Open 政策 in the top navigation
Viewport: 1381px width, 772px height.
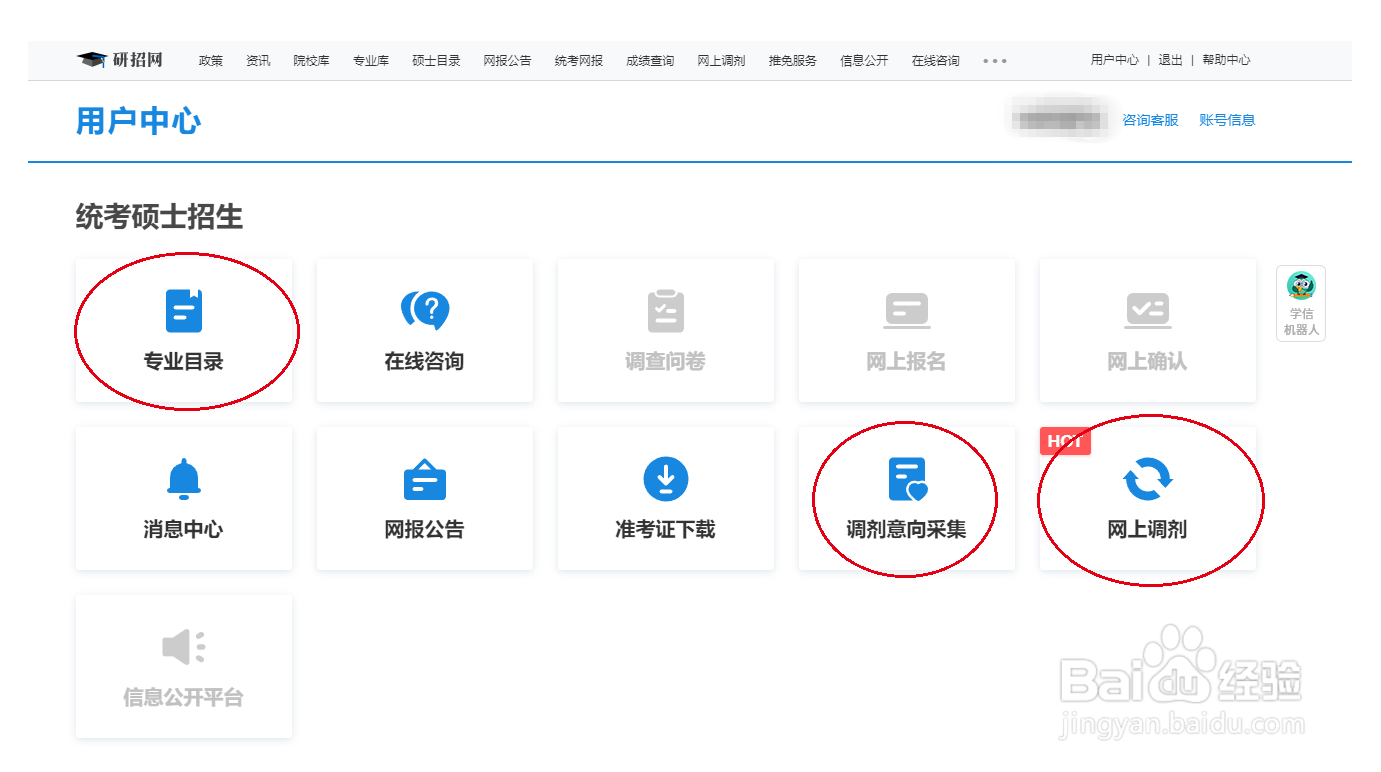211,61
